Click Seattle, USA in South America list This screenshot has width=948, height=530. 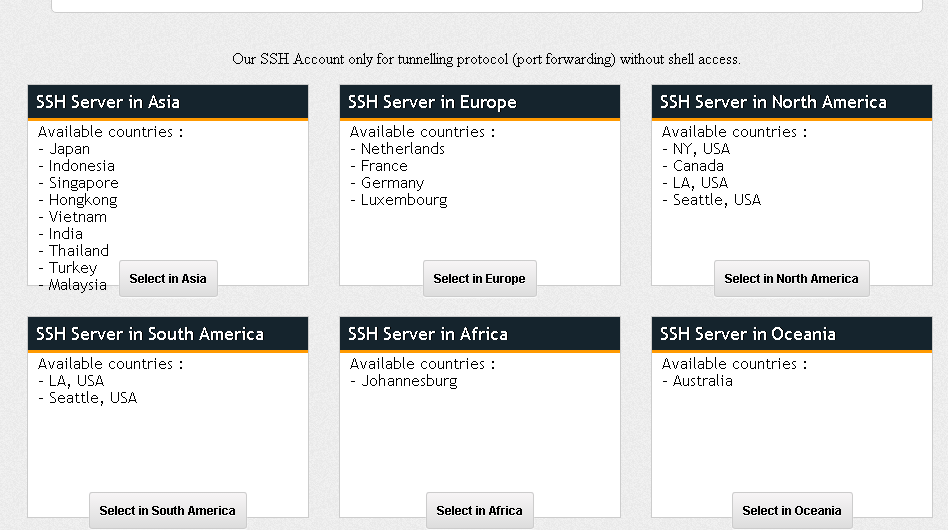click(x=93, y=398)
